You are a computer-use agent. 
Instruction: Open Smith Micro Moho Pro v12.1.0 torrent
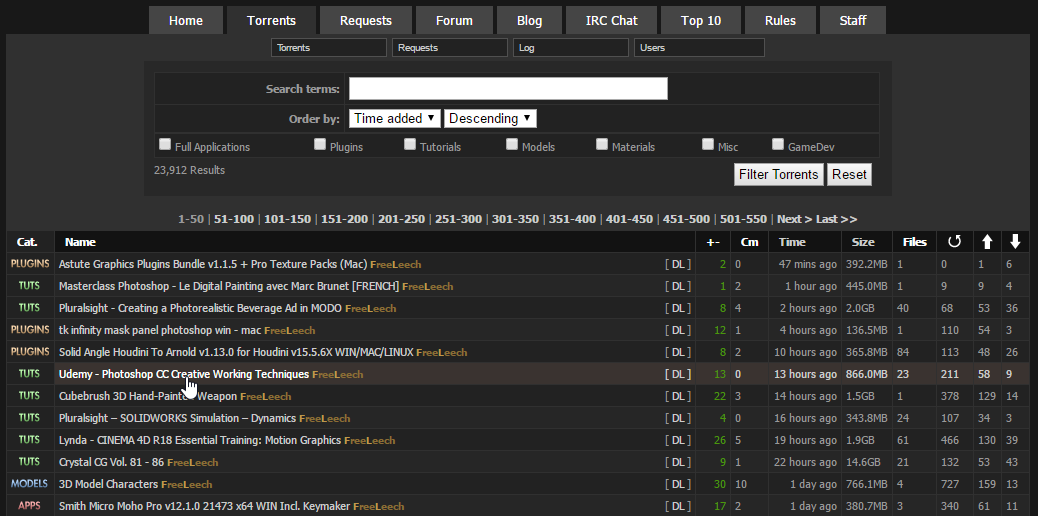(205, 506)
